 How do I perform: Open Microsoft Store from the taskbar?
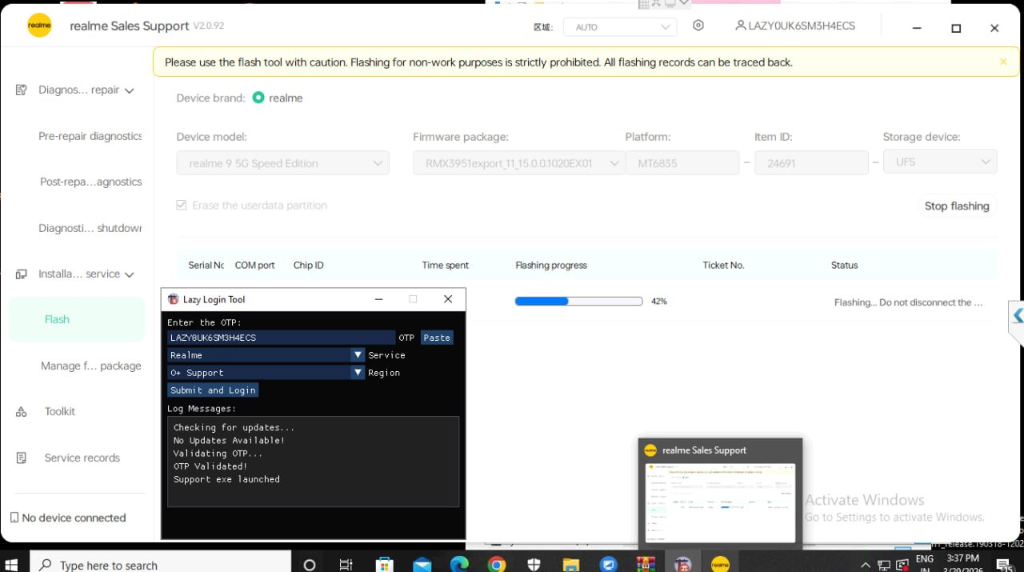(x=385, y=565)
